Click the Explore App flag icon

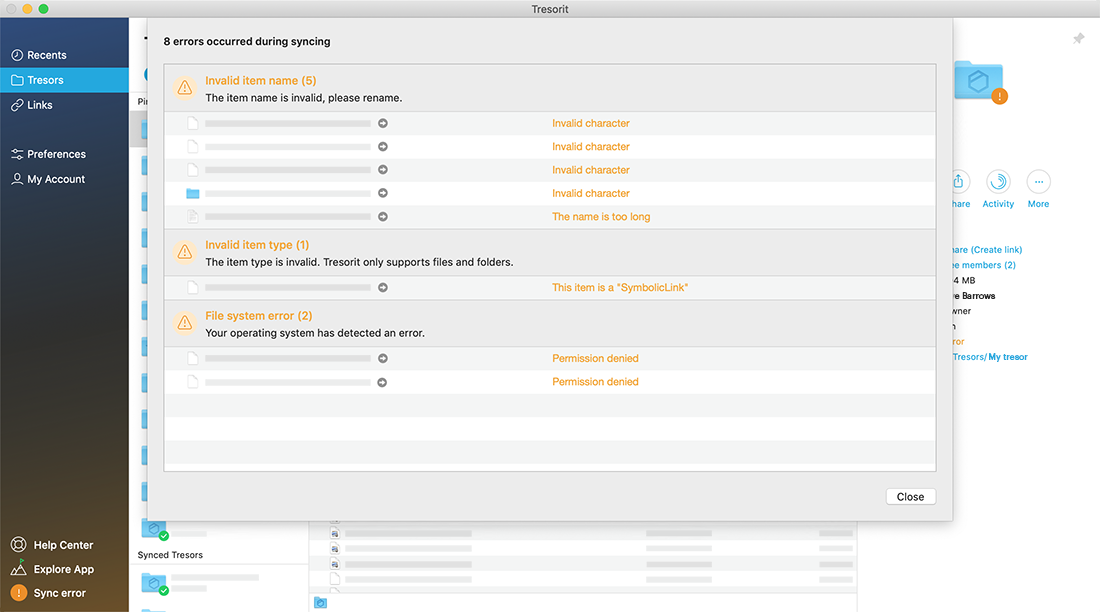pyautogui.click(x=20, y=569)
